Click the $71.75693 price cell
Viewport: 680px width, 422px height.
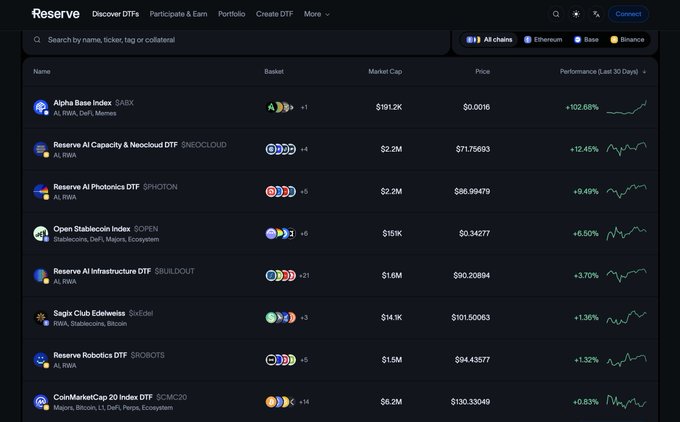click(x=473, y=149)
